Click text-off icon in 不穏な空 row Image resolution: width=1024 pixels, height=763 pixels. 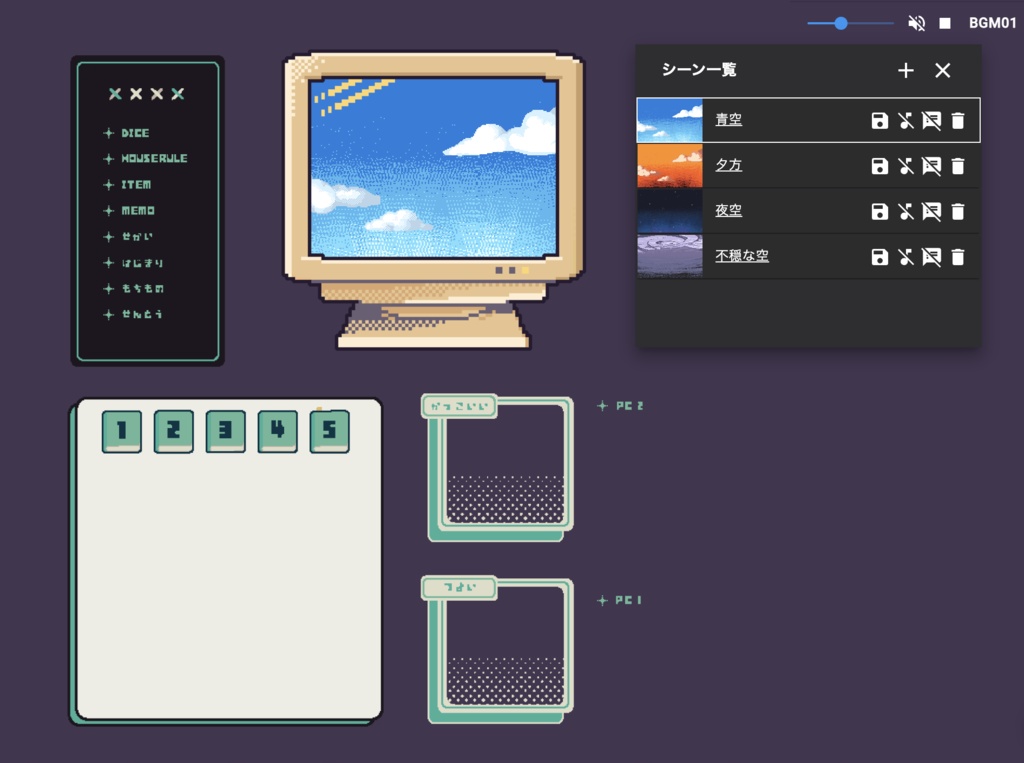[932, 257]
